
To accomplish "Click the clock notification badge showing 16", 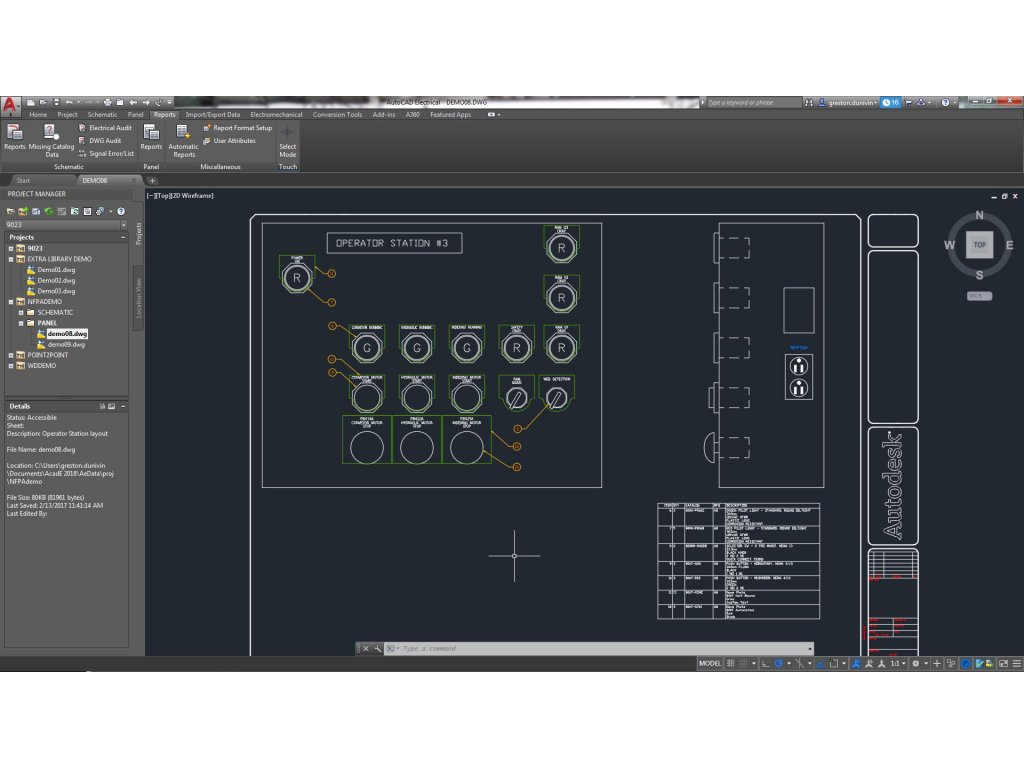I will pos(890,103).
